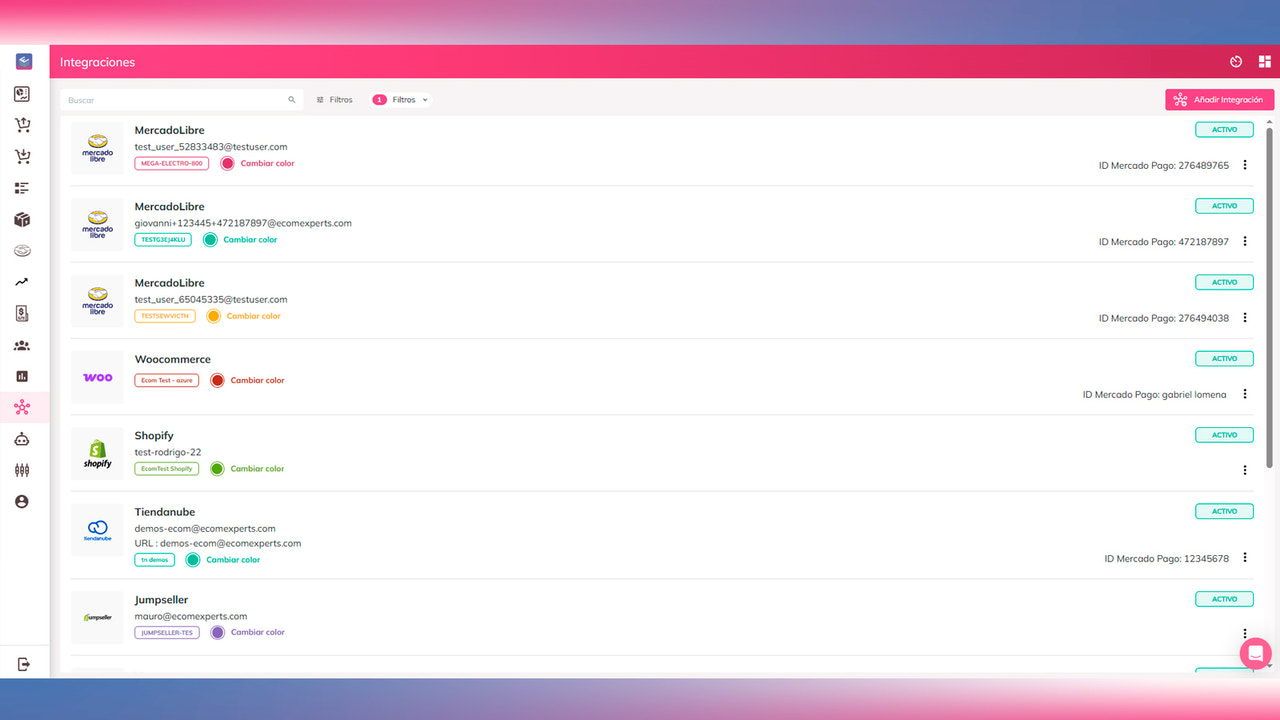The image size is (1280, 720).
Task: Click the Woocommerce logo thumbnail
Action: (97, 377)
